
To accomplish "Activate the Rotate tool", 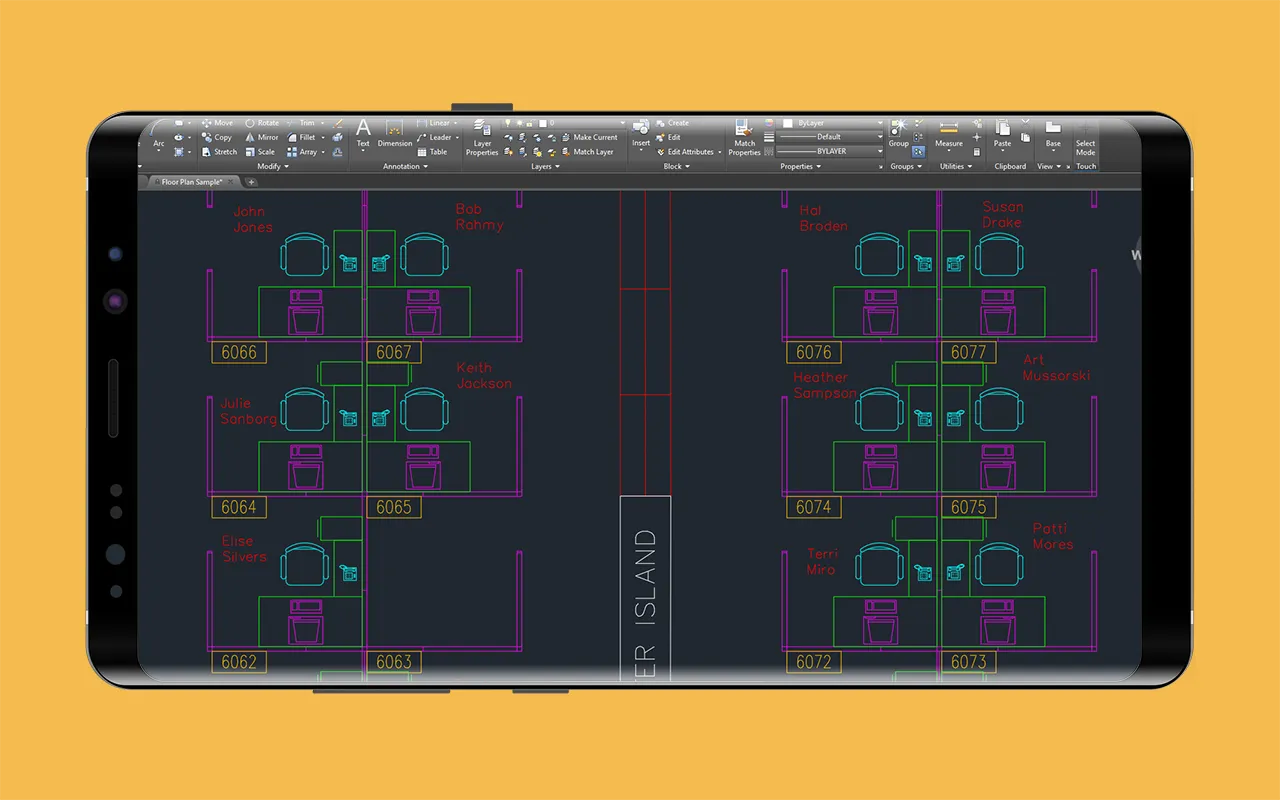I will click(x=262, y=123).
